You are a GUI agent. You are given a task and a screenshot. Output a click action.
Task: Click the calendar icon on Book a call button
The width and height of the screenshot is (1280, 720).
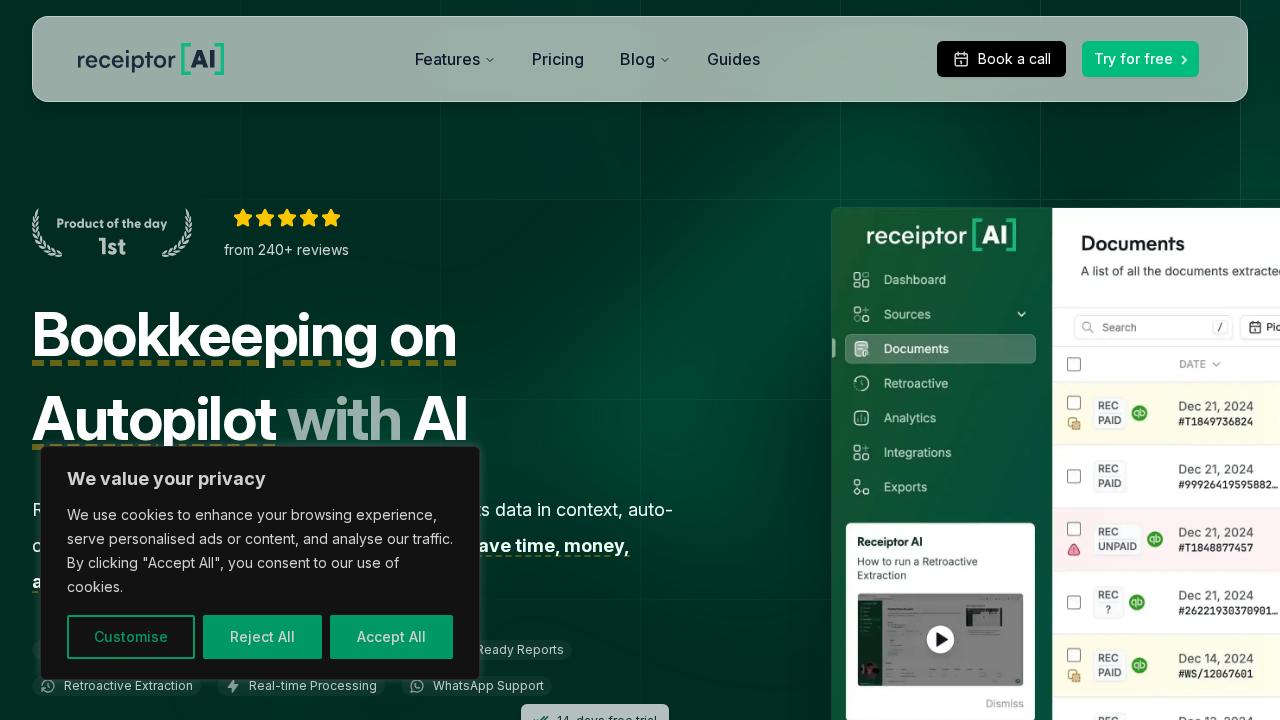(x=961, y=59)
